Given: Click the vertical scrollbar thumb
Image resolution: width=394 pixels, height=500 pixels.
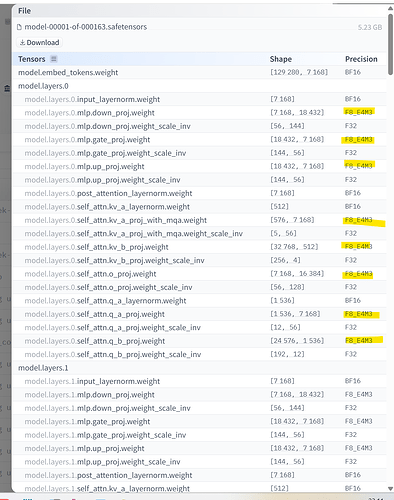Looking at the screenshot, I should [390, 43].
